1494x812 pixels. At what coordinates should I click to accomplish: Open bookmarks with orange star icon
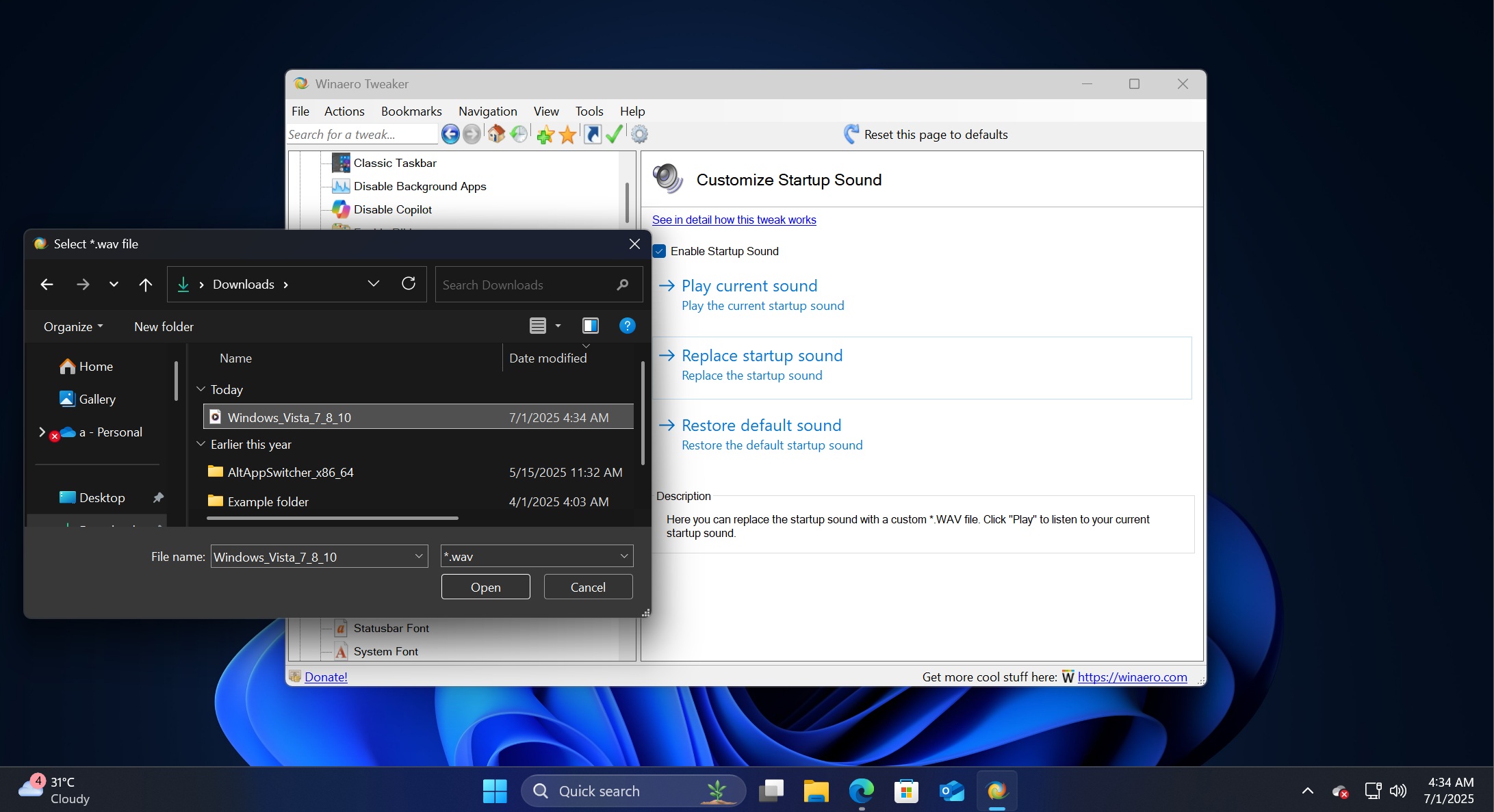(567, 135)
